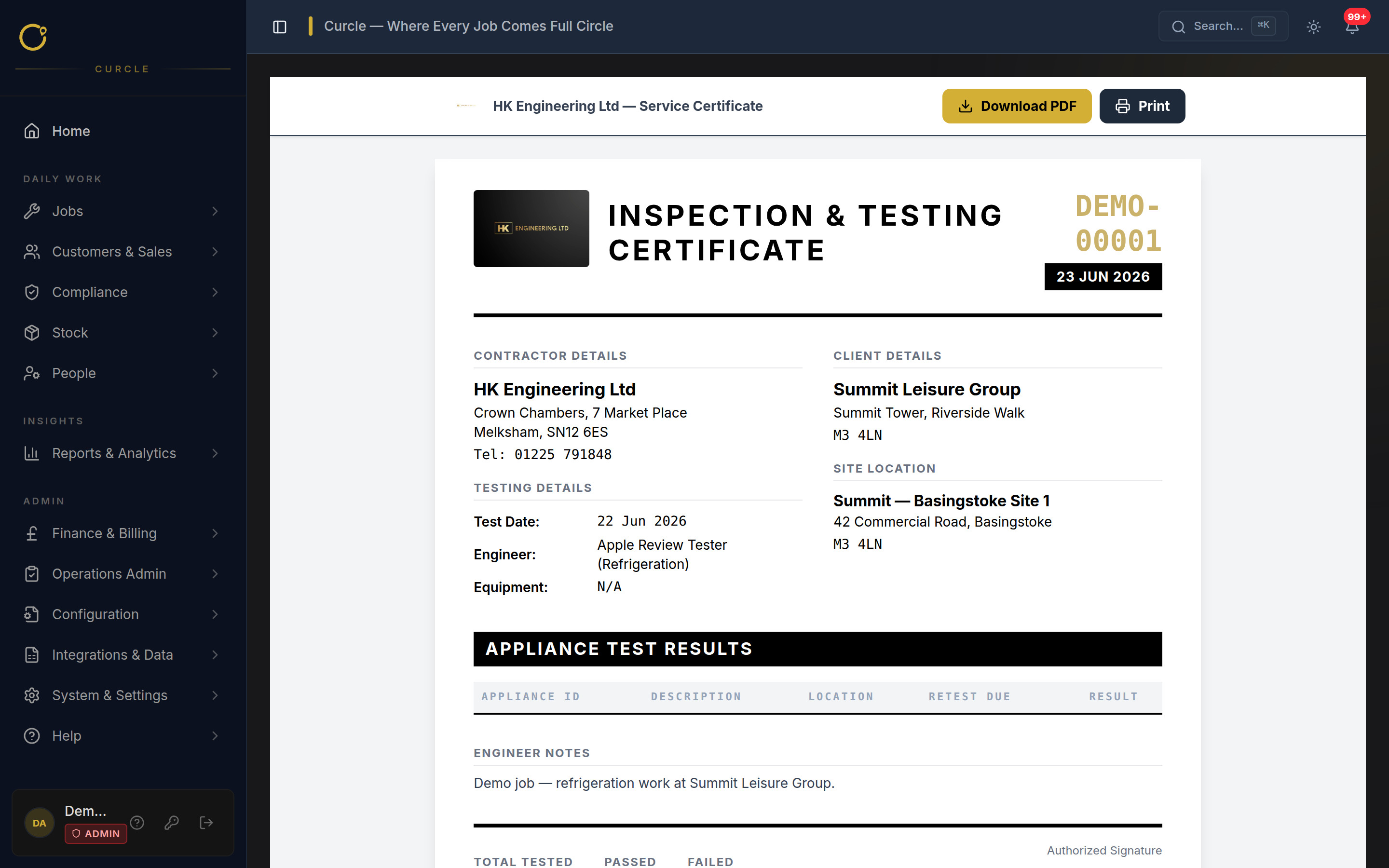The height and width of the screenshot is (868, 1389).
Task: Click the DA user avatar
Action: [x=39, y=823]
